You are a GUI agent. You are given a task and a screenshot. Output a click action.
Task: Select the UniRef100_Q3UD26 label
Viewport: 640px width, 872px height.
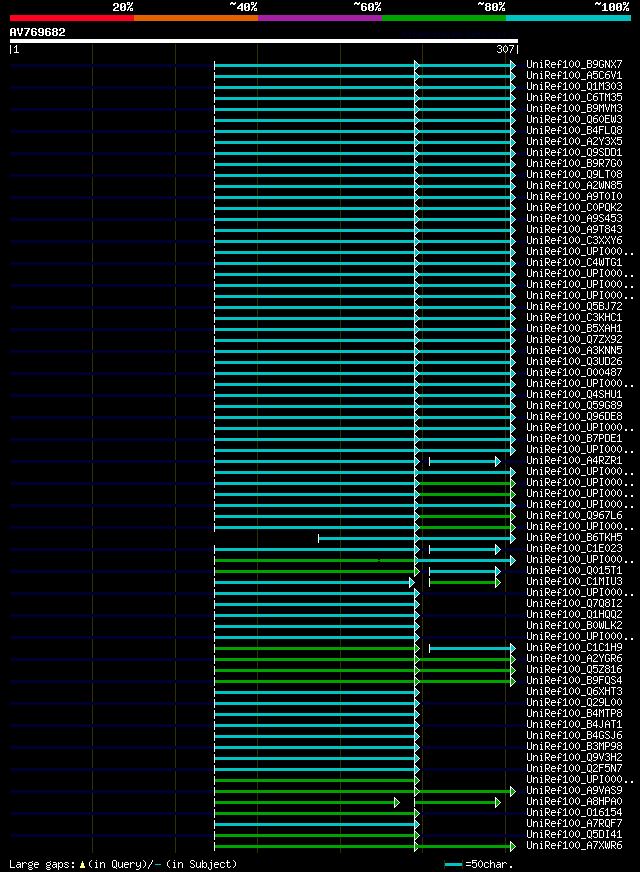[574, 361]
